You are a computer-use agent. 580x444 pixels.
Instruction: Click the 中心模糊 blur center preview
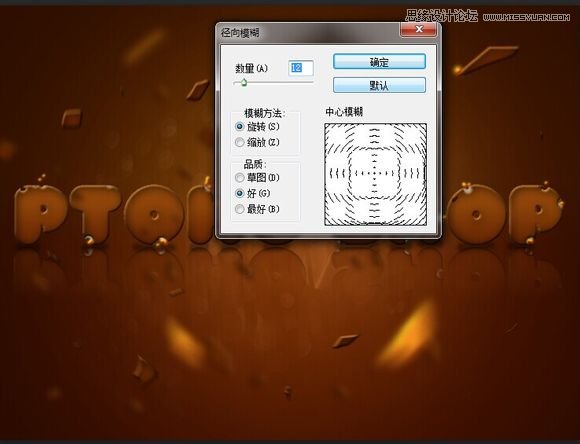tap(375, 174)
